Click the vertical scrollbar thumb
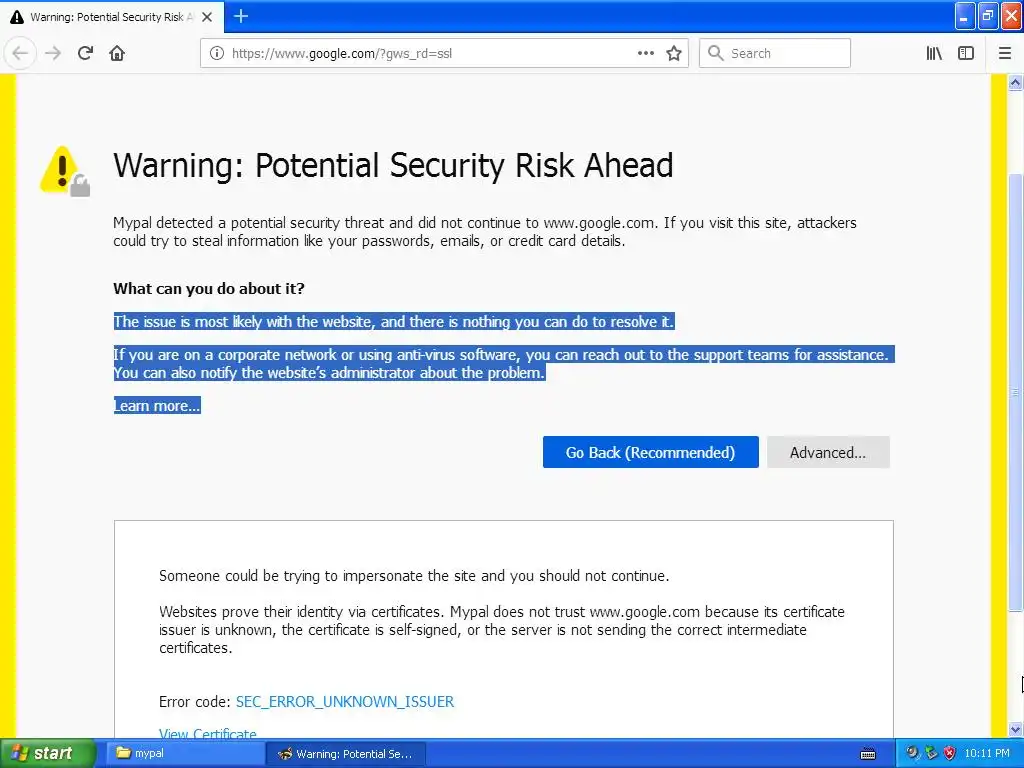 tap(1015, 392)
